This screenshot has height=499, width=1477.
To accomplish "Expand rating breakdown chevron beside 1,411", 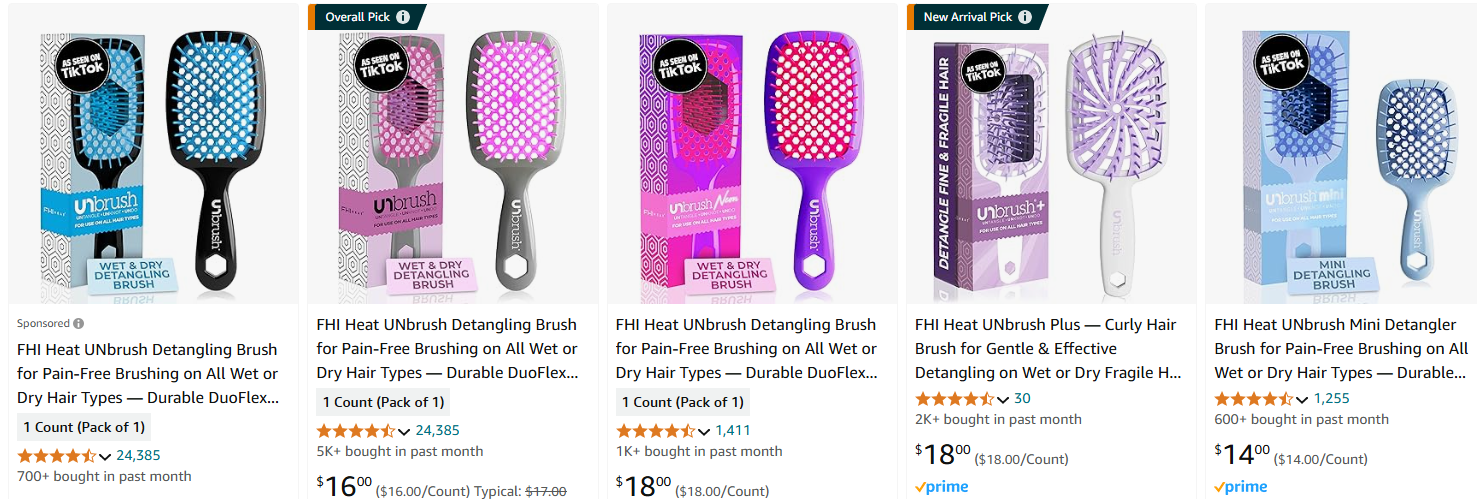I will pos(704,431).
